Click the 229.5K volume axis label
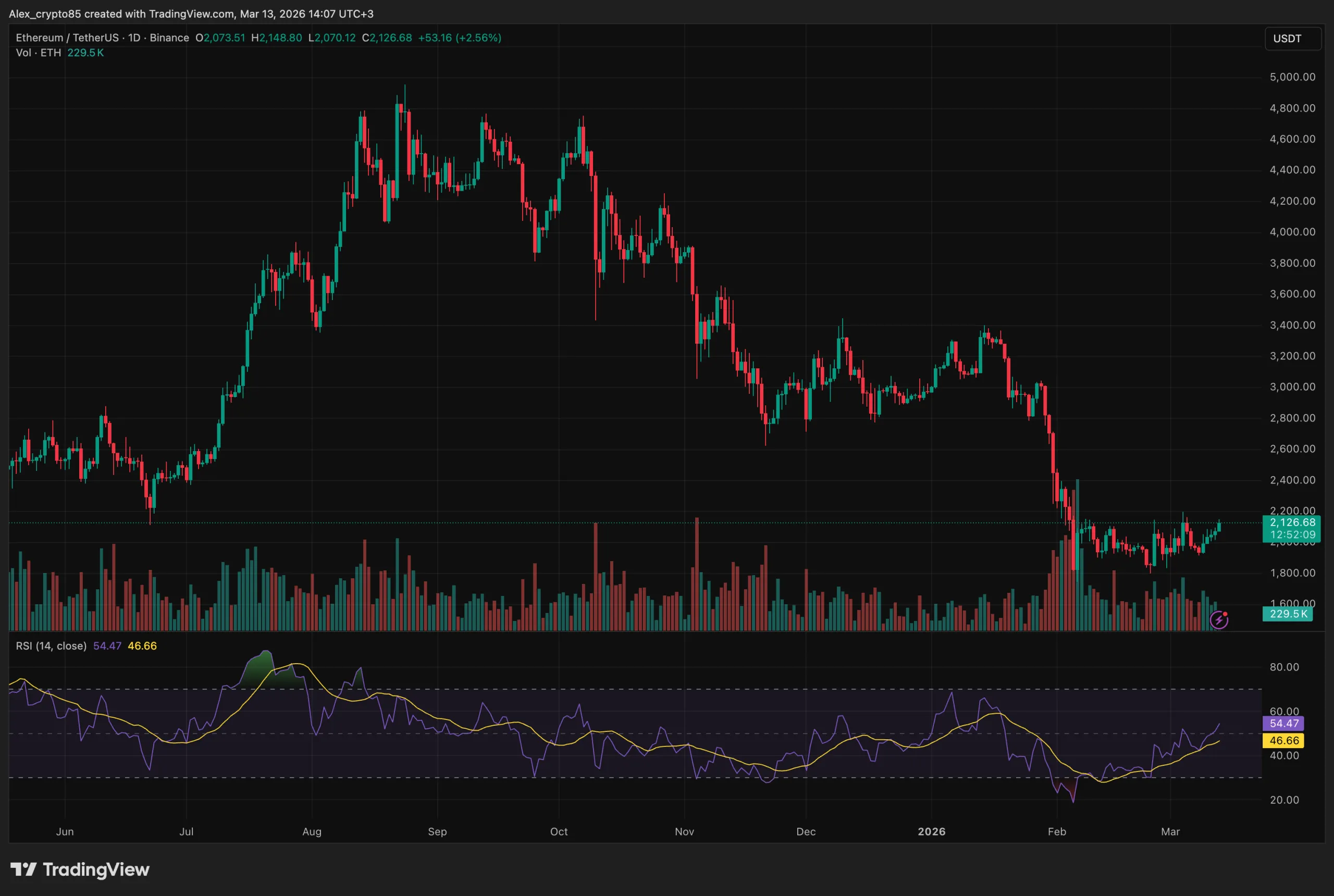Image resolution: width=1334 pixels, height=896 pixels. pyautogui.click(x=1288, y=614)
